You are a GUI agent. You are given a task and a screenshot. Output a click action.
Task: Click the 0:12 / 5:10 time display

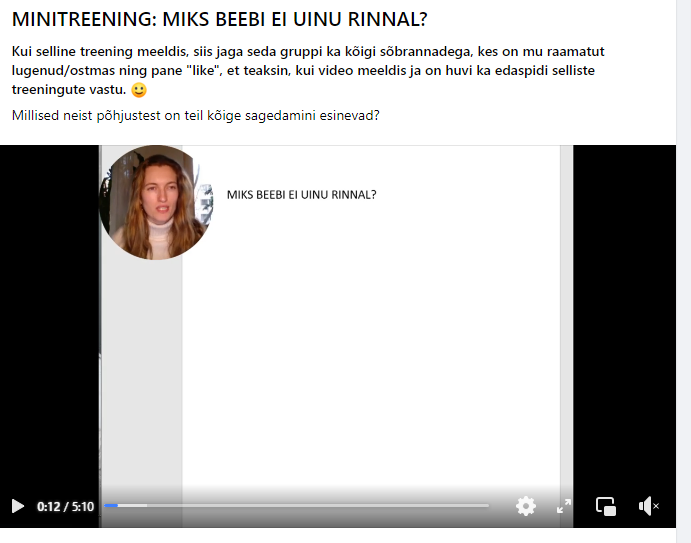(x=65, y=506)
